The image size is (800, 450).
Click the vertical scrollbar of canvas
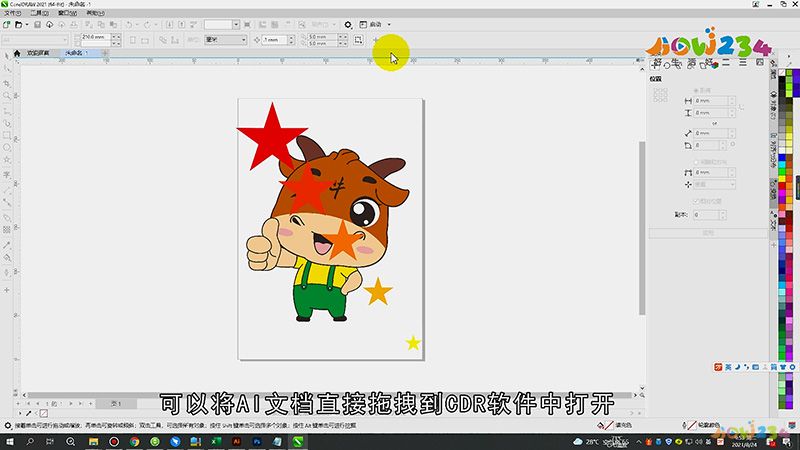[x=642, y=228]
